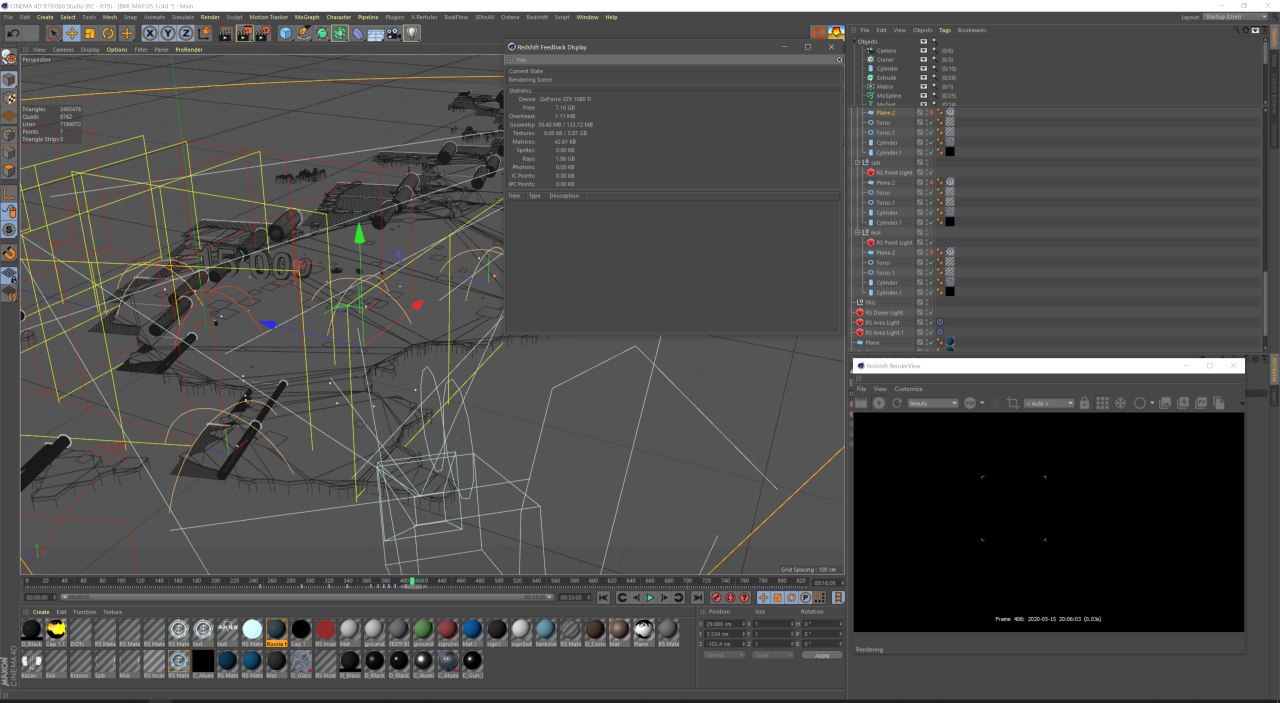The image size is (1280, 703).
Task: Click timeline ruler at frame 200
Action: (x=215, y=580)
